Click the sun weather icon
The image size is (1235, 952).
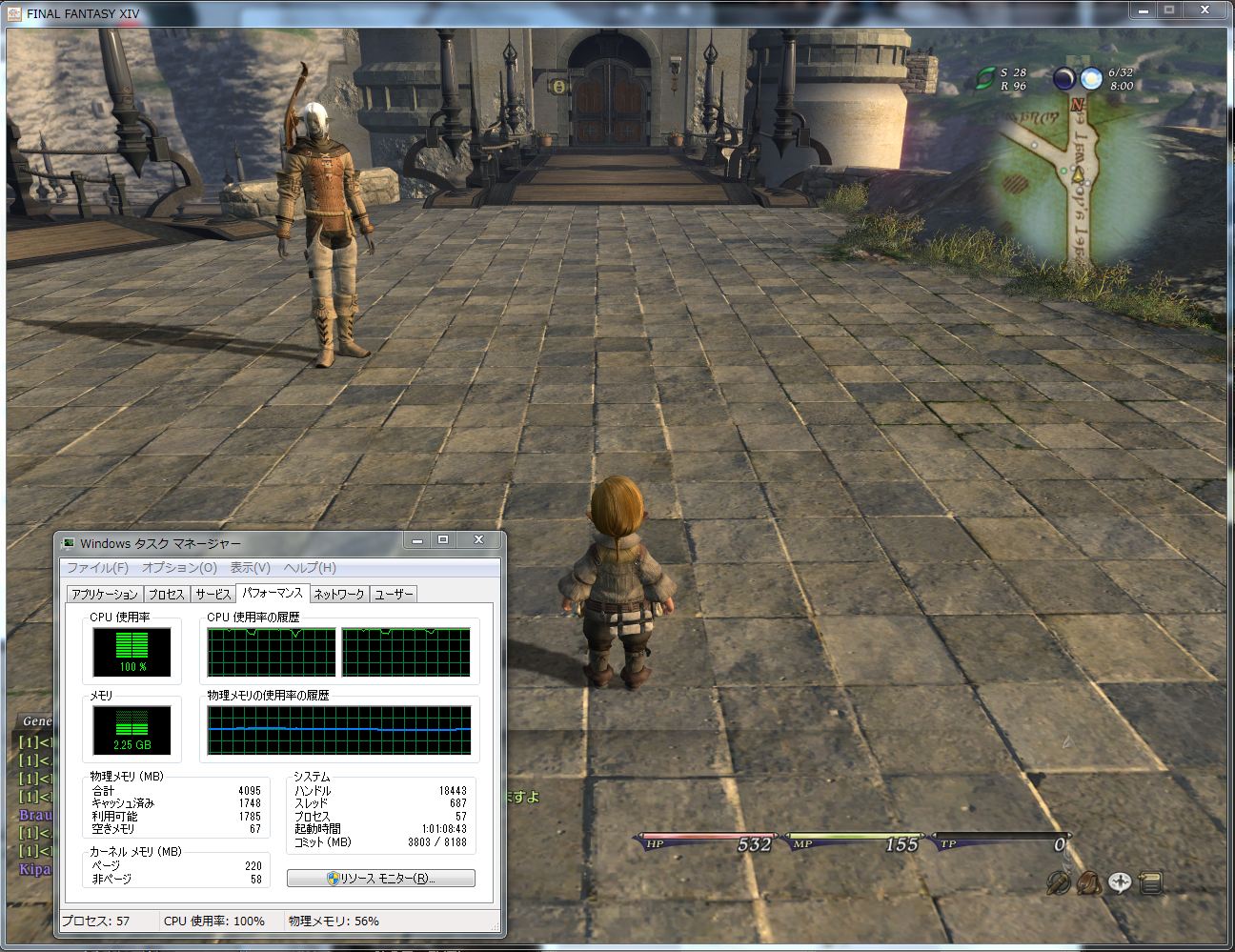[1091, 79]
